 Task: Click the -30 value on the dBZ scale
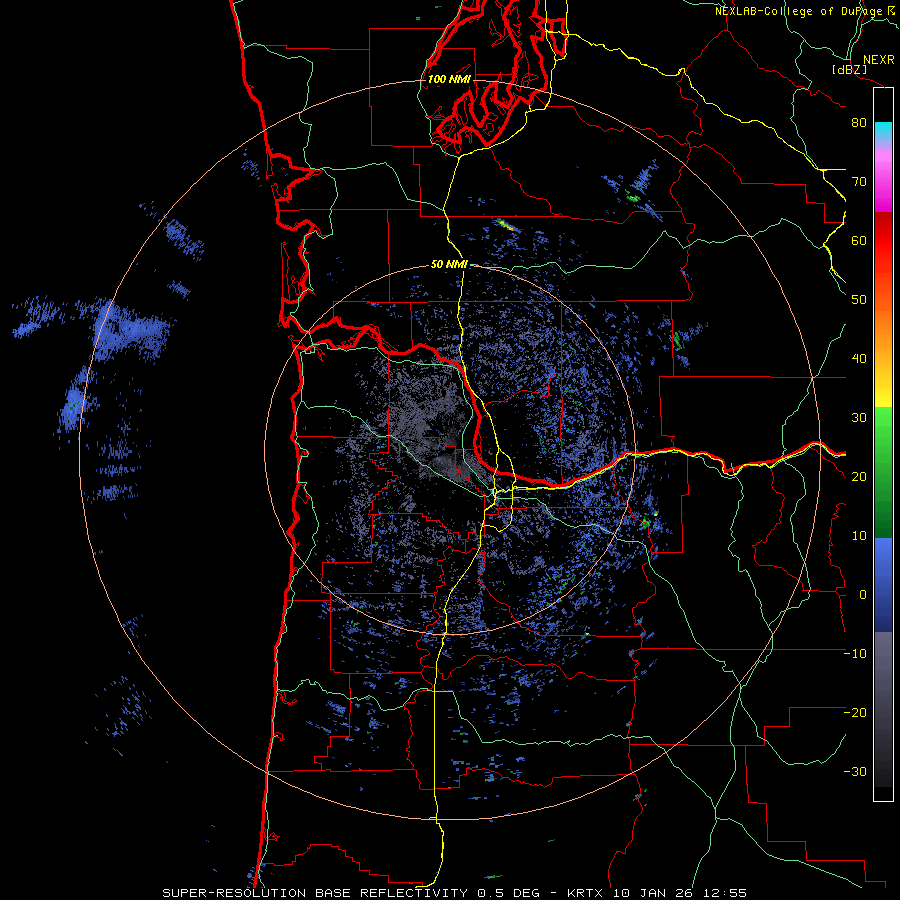tap(855, 772)
